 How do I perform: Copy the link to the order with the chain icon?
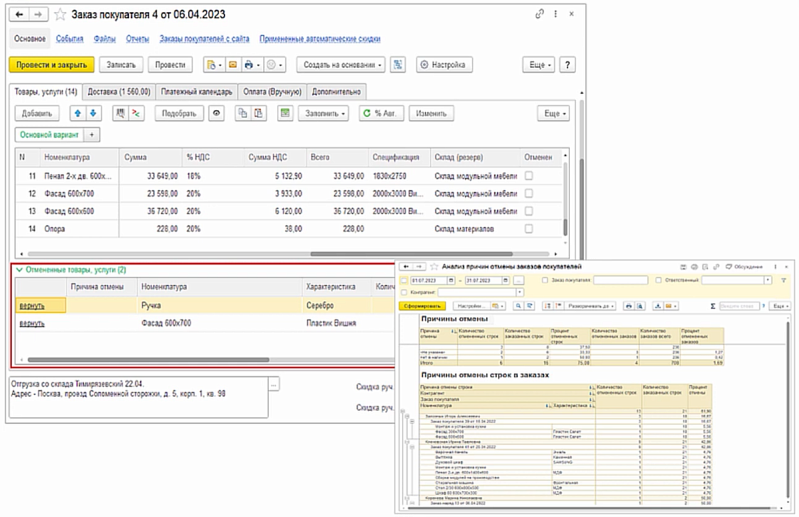539,14
